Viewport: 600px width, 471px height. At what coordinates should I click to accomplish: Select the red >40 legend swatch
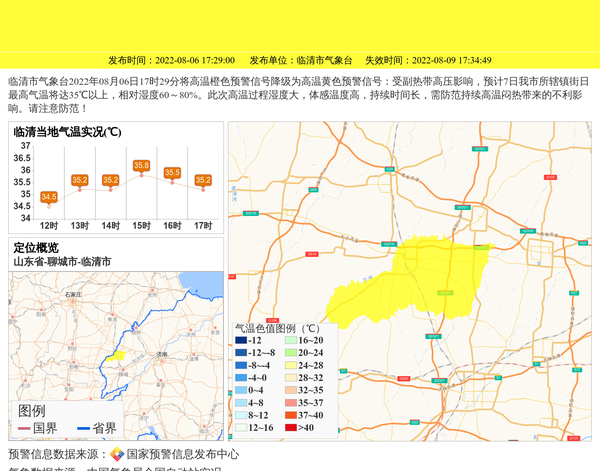pyautogui.click(x=291, y=427)
